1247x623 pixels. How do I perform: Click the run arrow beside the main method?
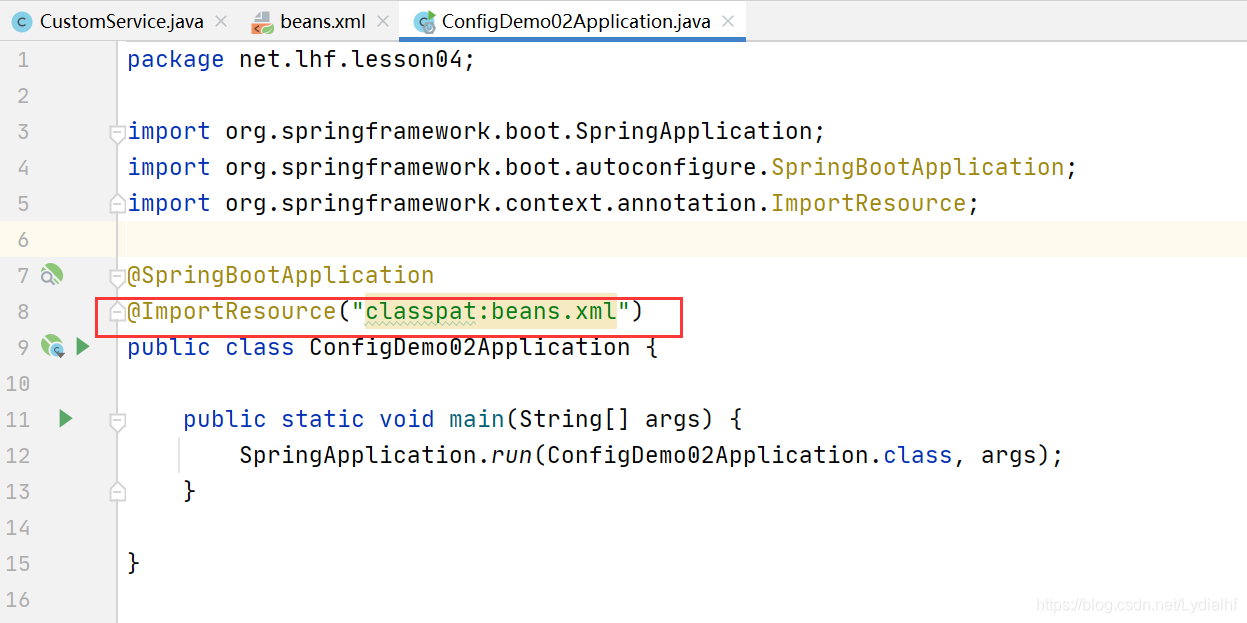[66, 419]
